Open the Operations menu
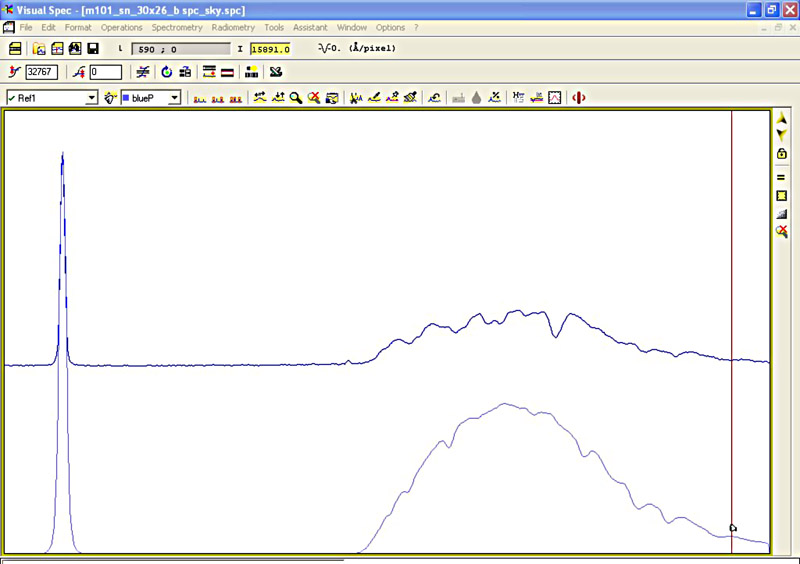Screen dimensions: 800x564 [x=122, y=27]
